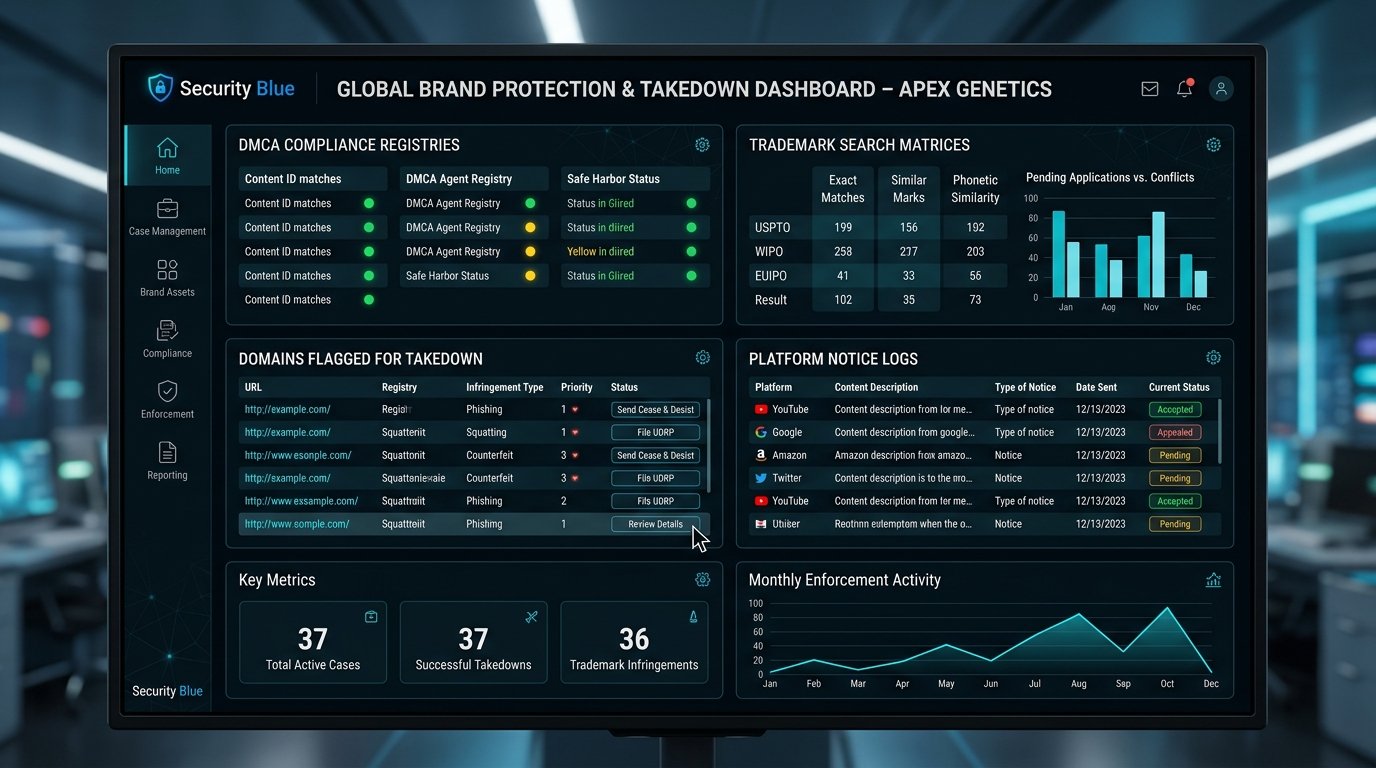Click the 'Status in diired' entry
1376x768 pixels.
600,228
